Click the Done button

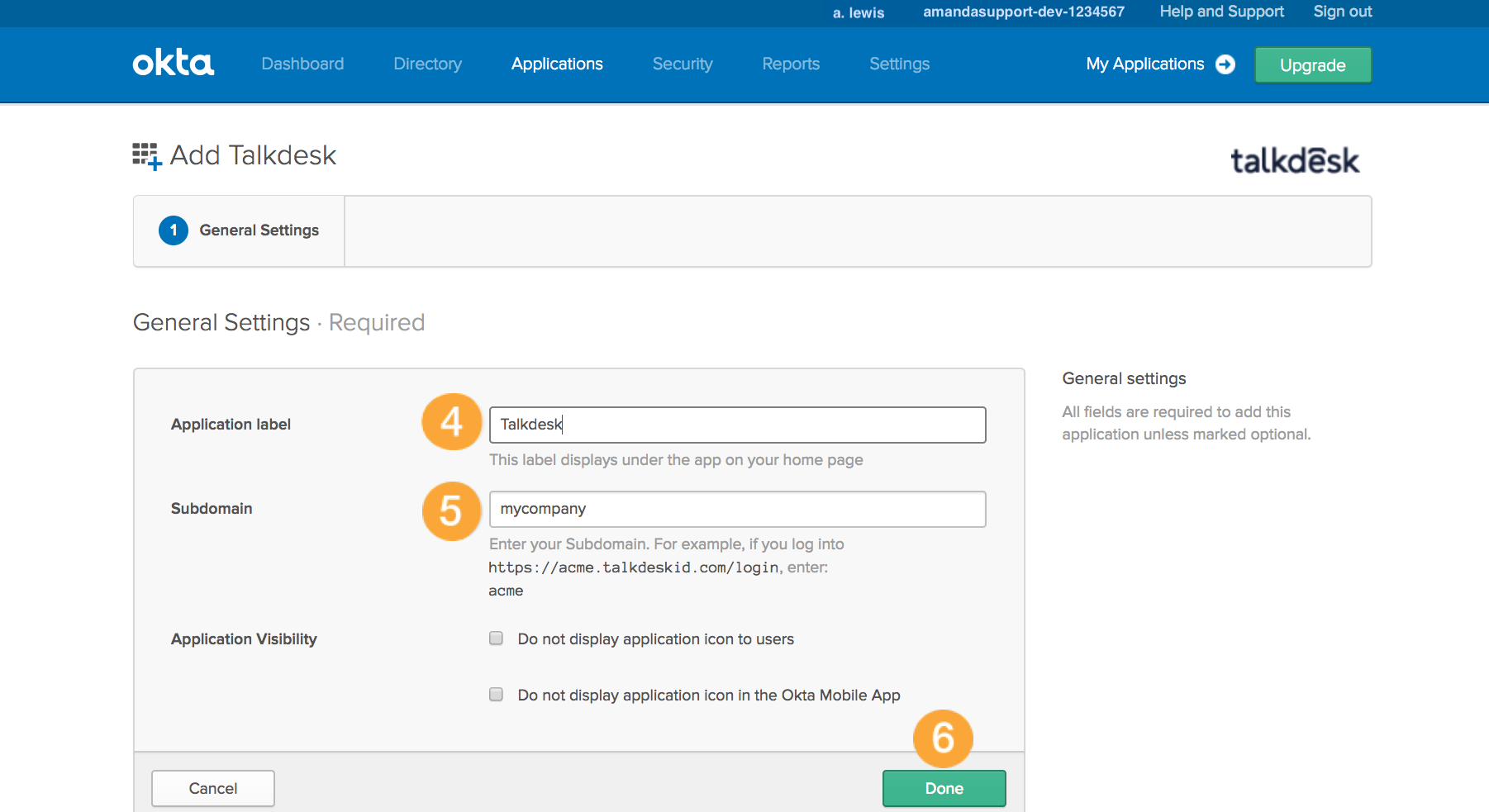click(944, 788)
